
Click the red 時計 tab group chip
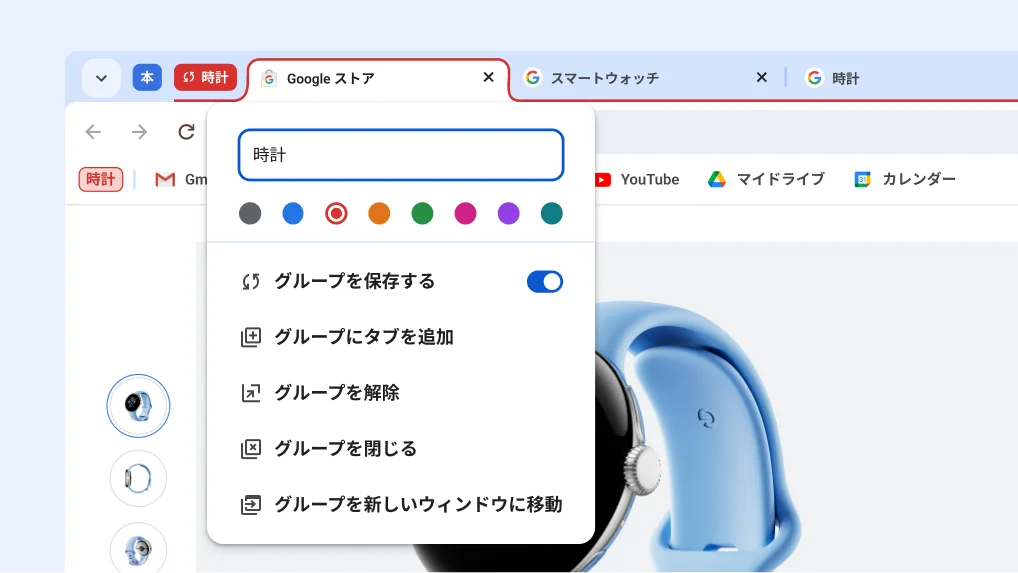[x=205, y=77]
